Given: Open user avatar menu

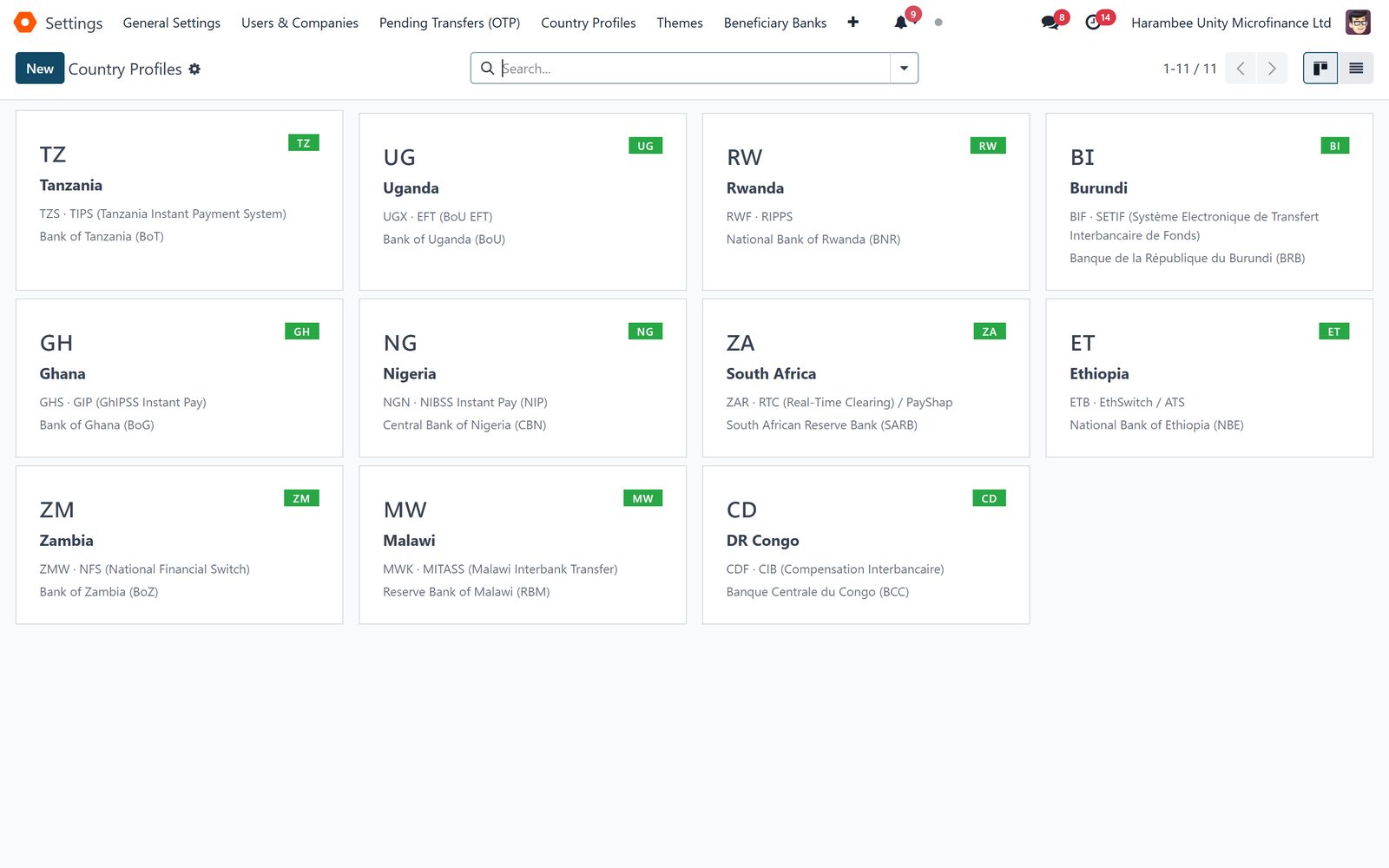Looking at the screenshot, I should pos(1358,23).
